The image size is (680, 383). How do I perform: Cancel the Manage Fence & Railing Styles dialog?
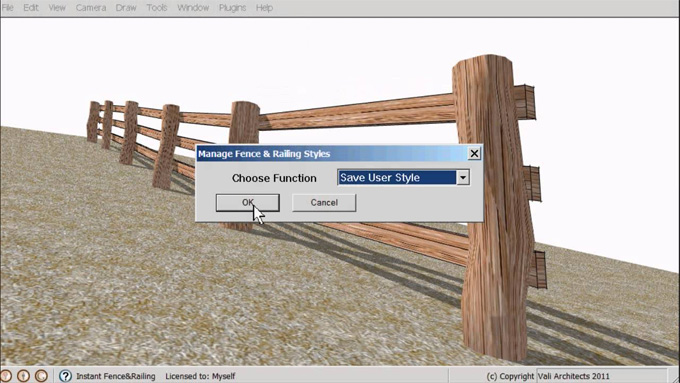324,203
